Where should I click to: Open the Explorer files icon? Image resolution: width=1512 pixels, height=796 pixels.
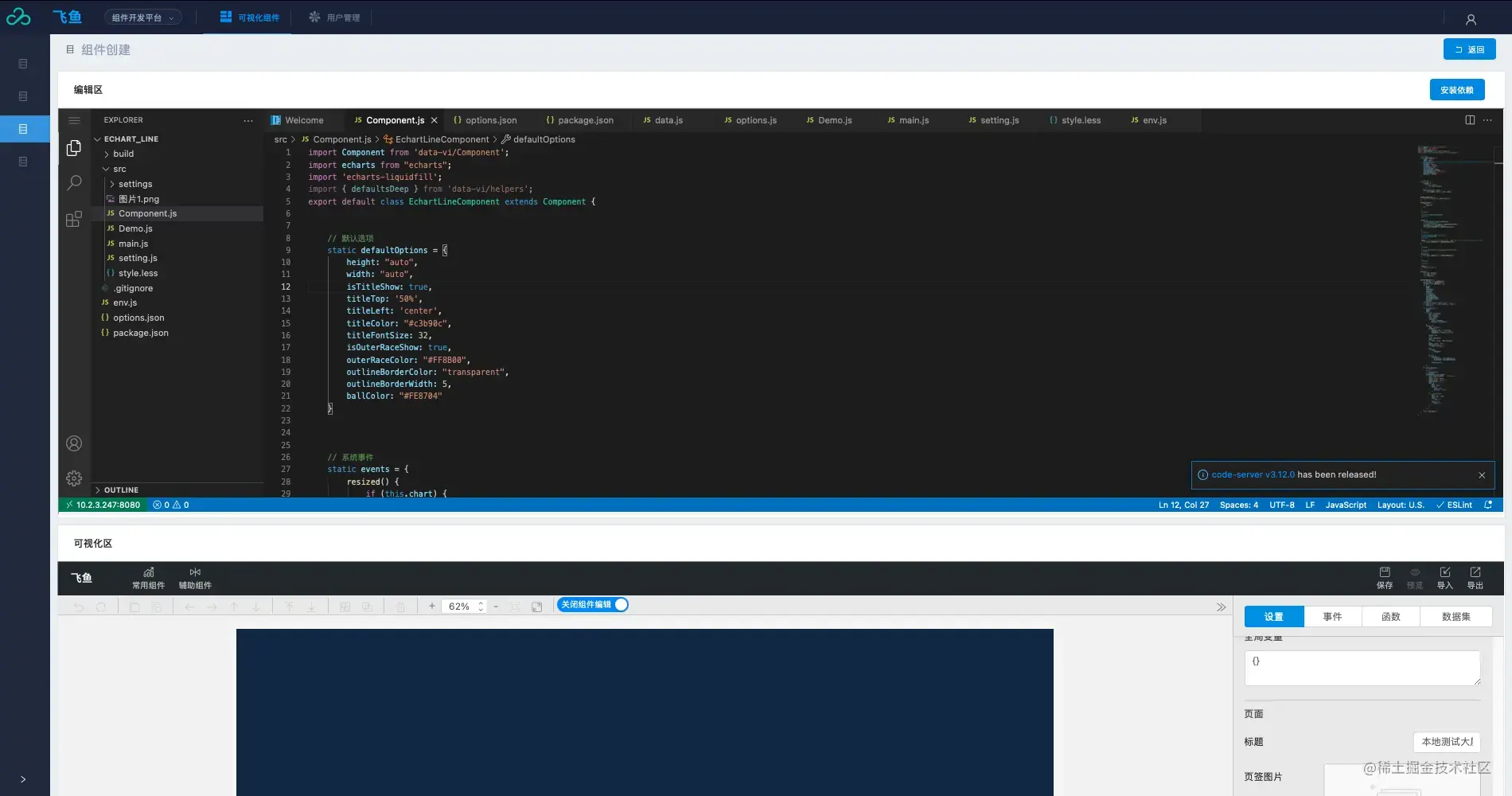[74, 148]
